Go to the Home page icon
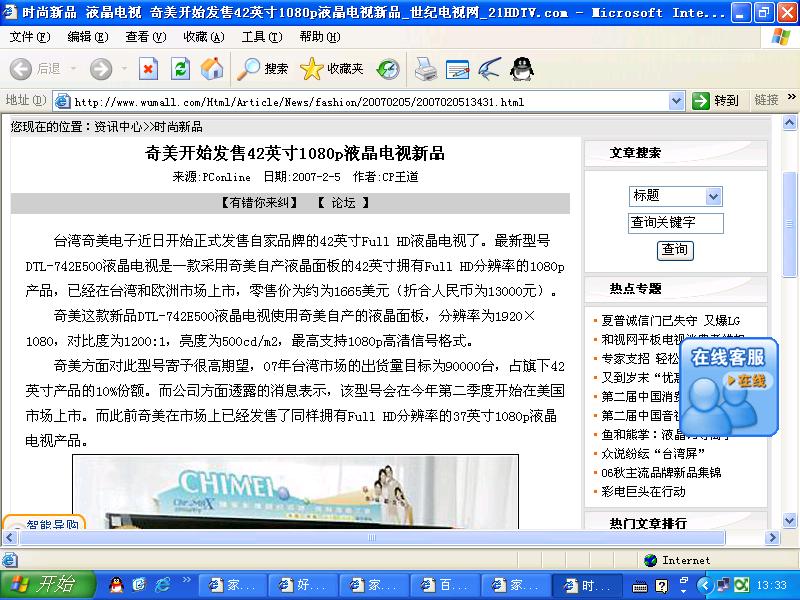The width and height of the screenshot is (800, 600). [211, 69]
